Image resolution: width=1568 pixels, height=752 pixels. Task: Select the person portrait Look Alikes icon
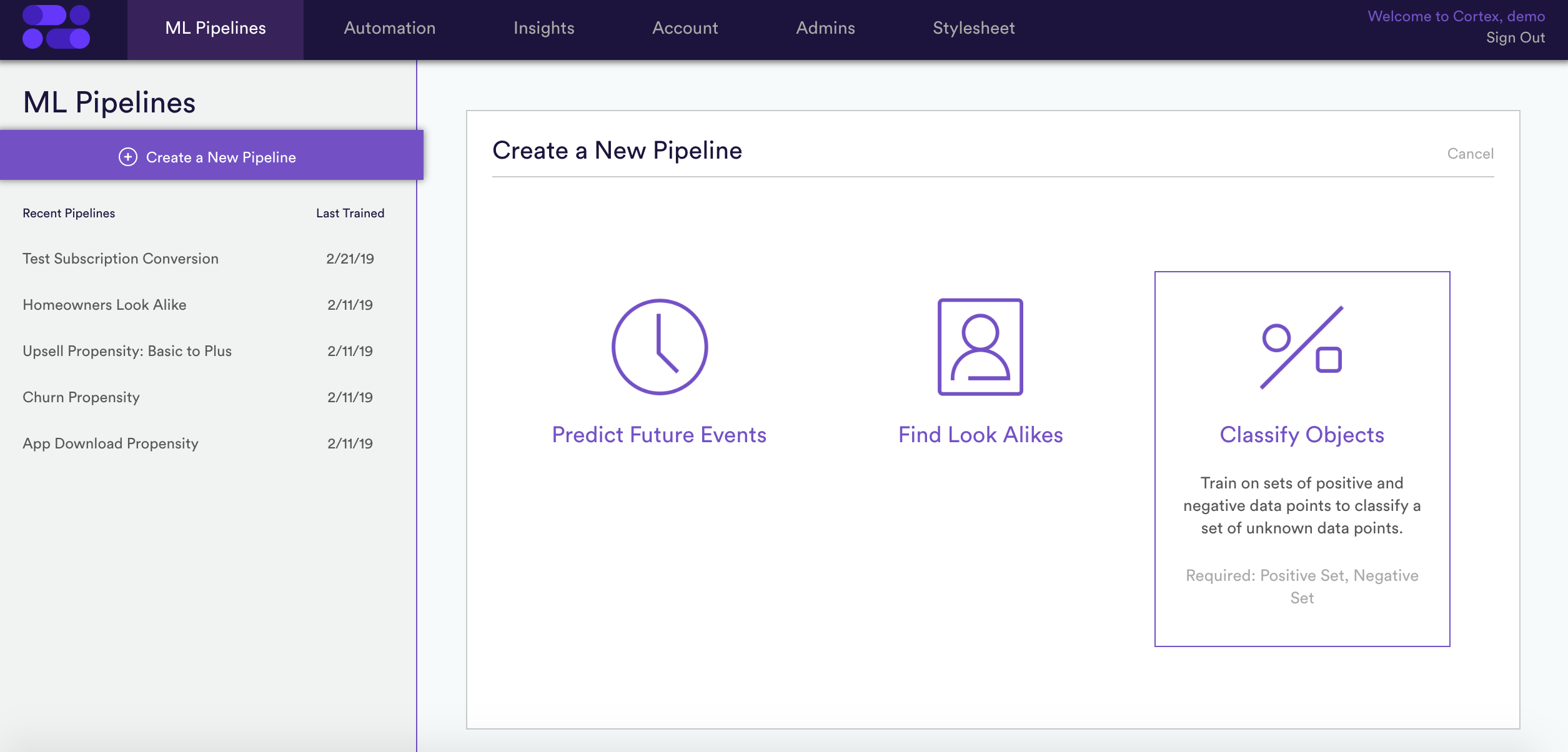point(980,347)
